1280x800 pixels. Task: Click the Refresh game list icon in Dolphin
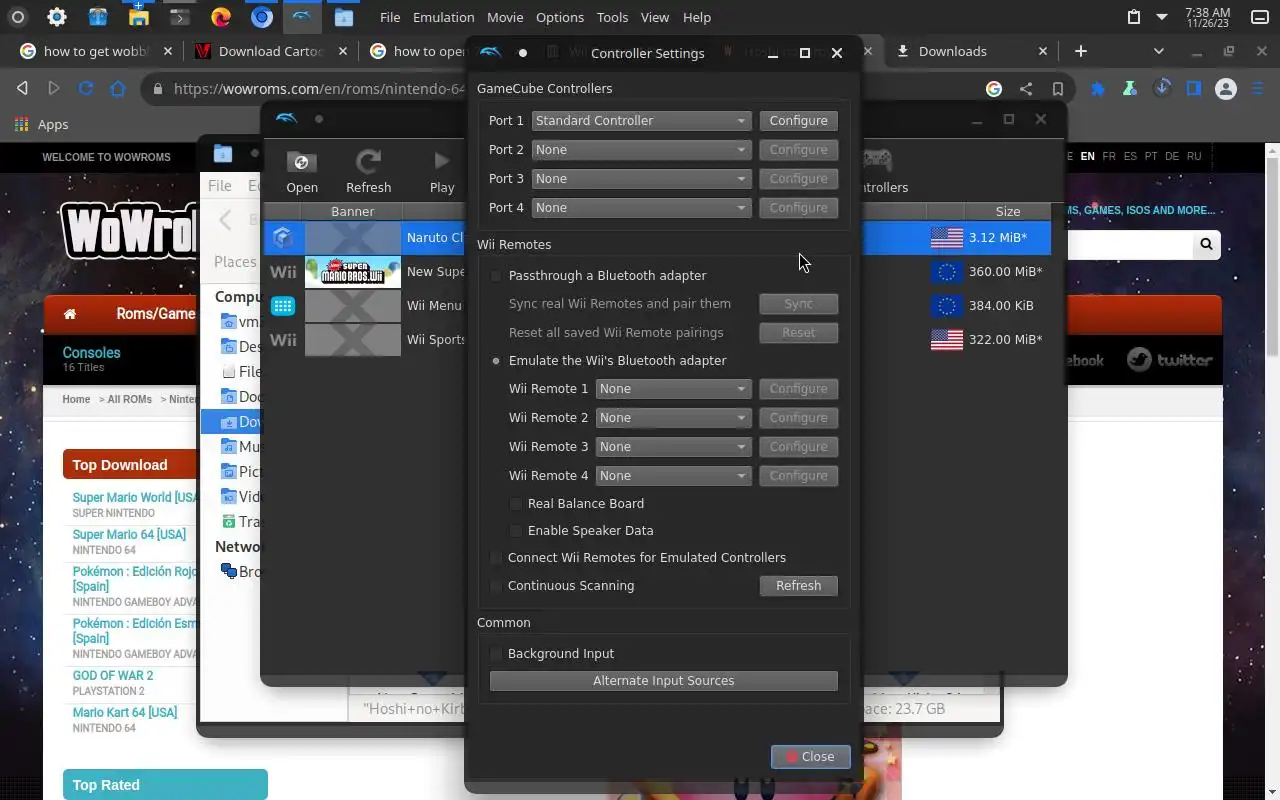click(x=368, y=162)
